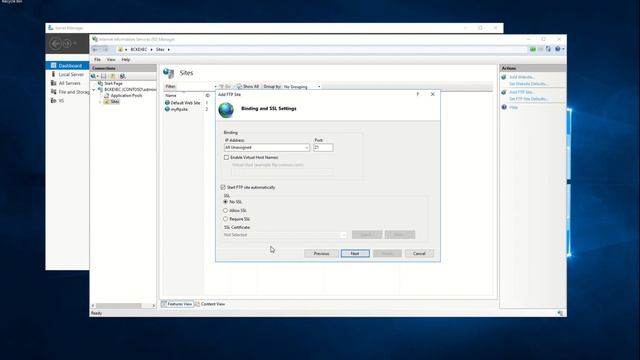Click the Recycle Bin desktop icon
Image resolution: width=640 pixels, height=360 pixels.
tap(11, 2)
